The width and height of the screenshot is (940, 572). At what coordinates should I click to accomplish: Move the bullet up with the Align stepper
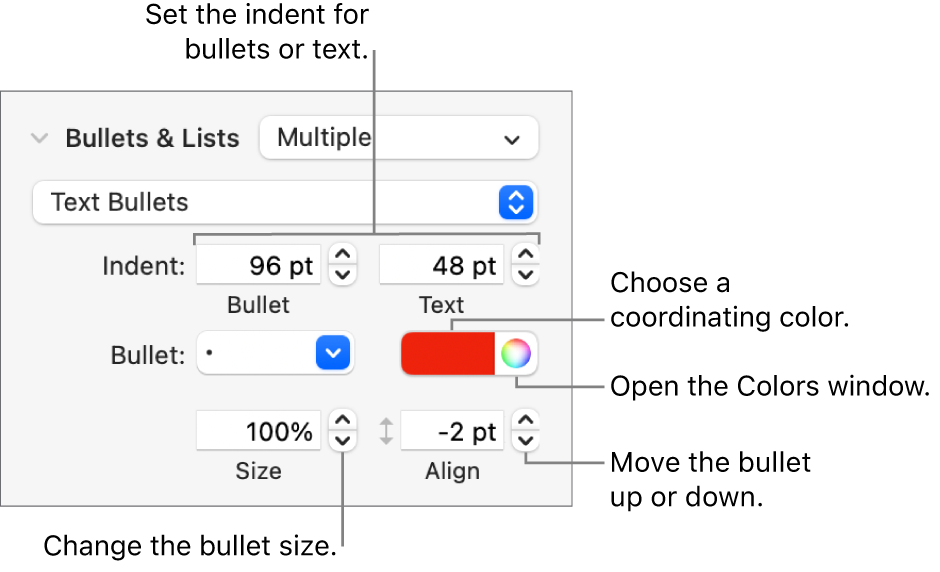526,422
